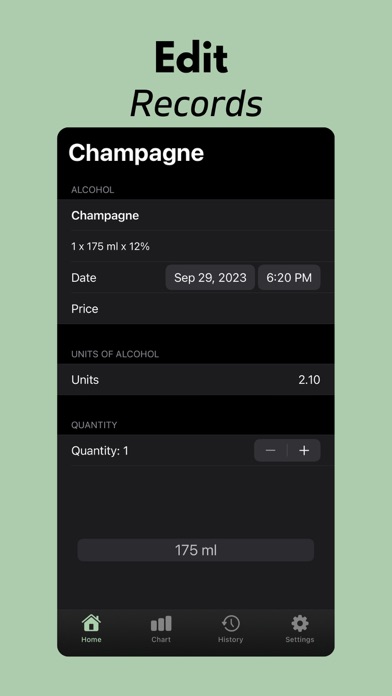The width and height of the screenshot is (392, 696).
Task: Tap the Price field
Action: pyautogui.click(x=196, y=308)
